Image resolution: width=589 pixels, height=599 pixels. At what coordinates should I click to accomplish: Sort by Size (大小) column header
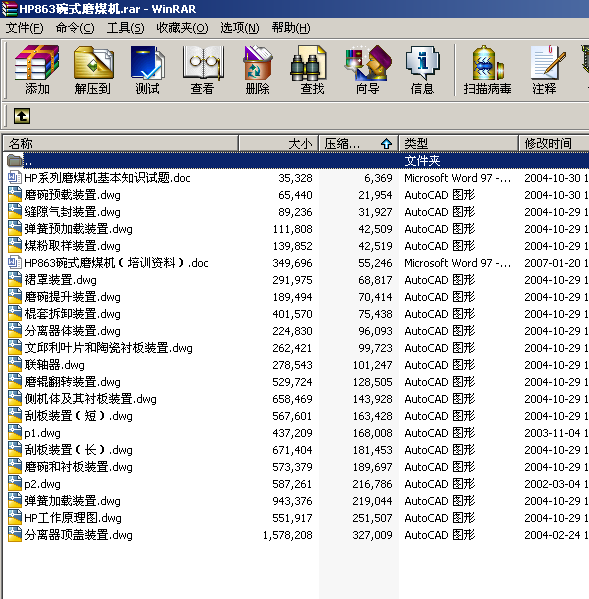pyautogui.click(x=278, y=144)
